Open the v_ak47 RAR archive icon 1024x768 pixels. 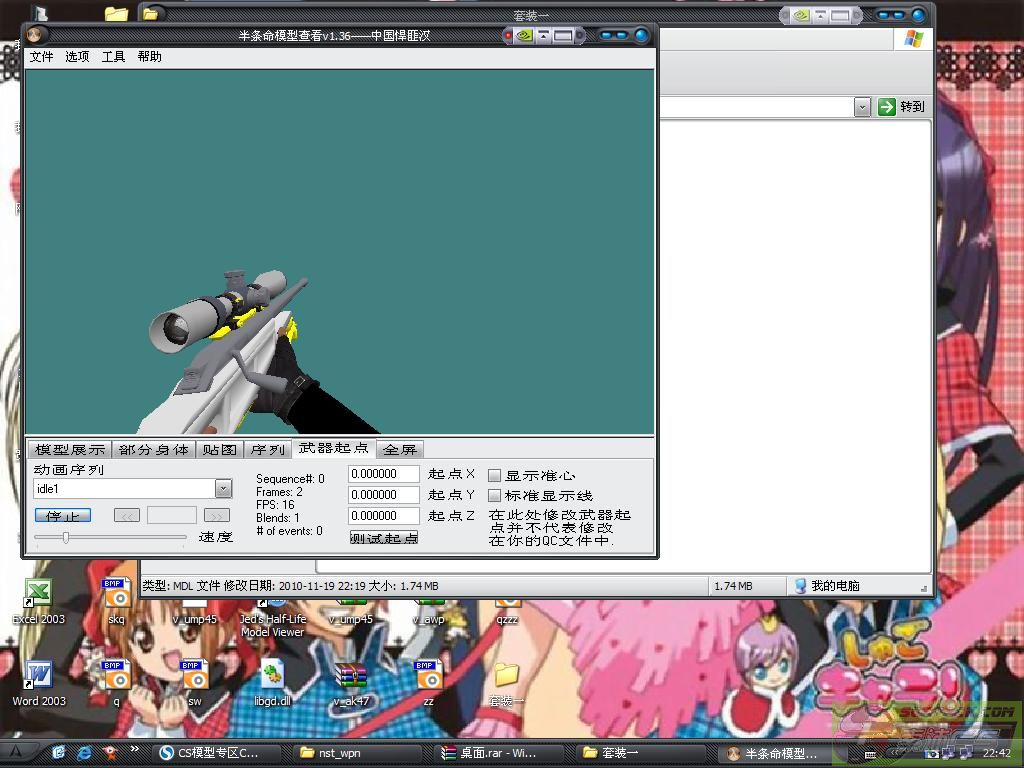(351, 677)
